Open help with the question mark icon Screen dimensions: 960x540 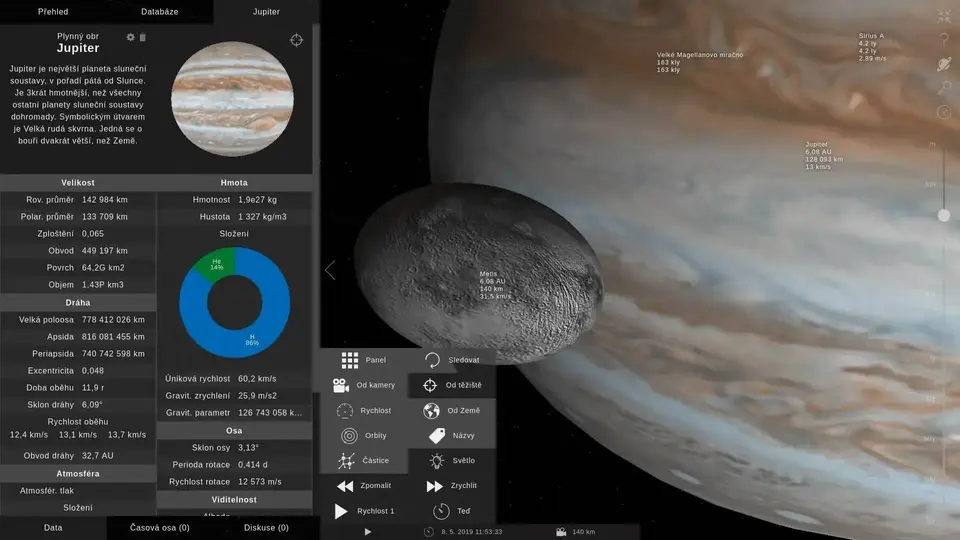pos(944,40)
